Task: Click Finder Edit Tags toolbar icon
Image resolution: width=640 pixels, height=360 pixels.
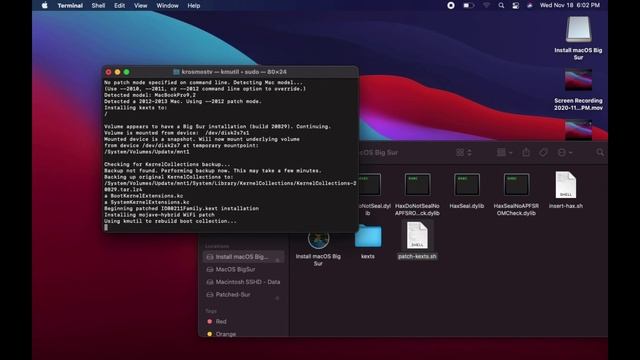Action: 543,152
